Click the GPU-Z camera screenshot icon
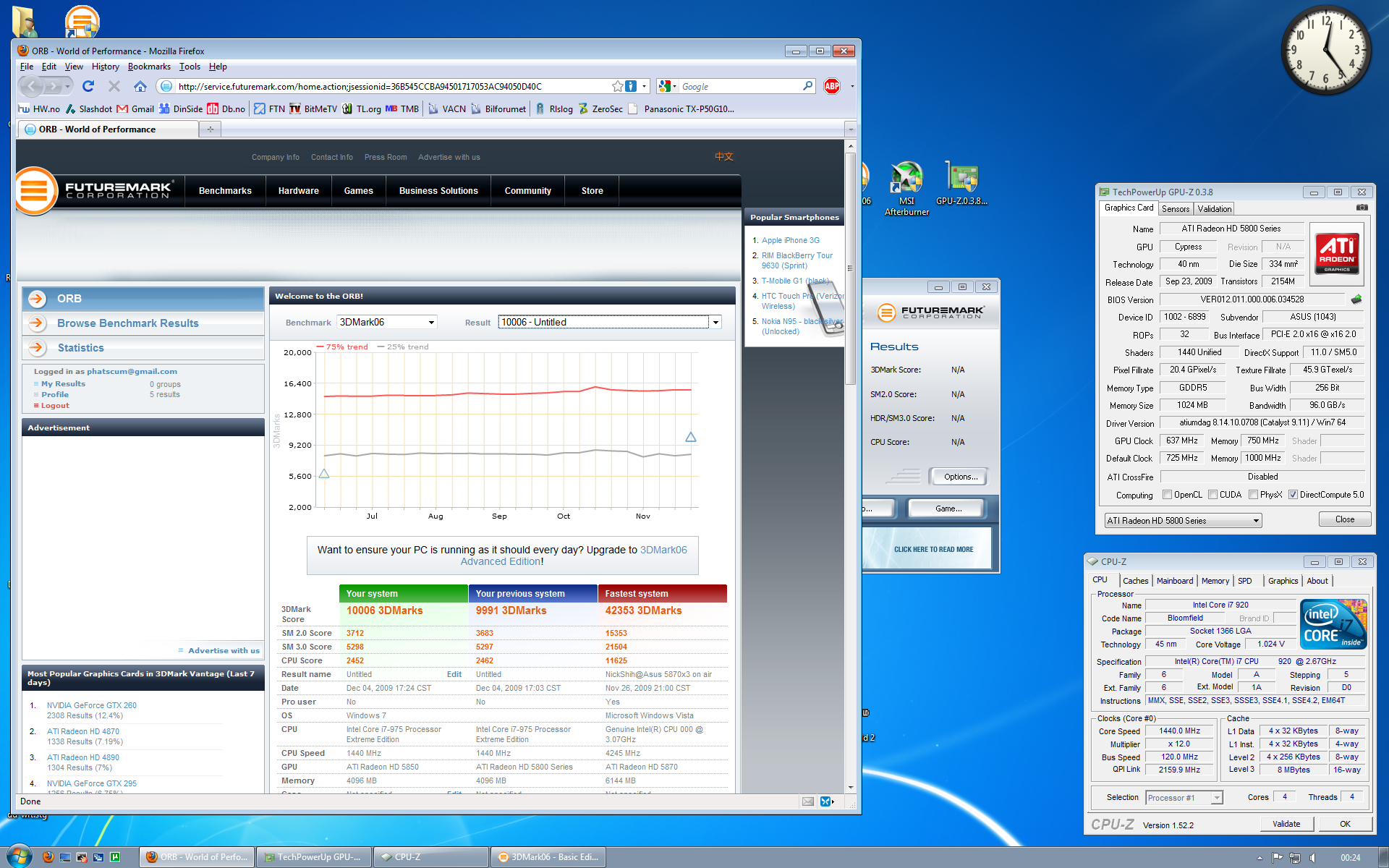Screen dimensions: 1389x868 point(1362,208)
